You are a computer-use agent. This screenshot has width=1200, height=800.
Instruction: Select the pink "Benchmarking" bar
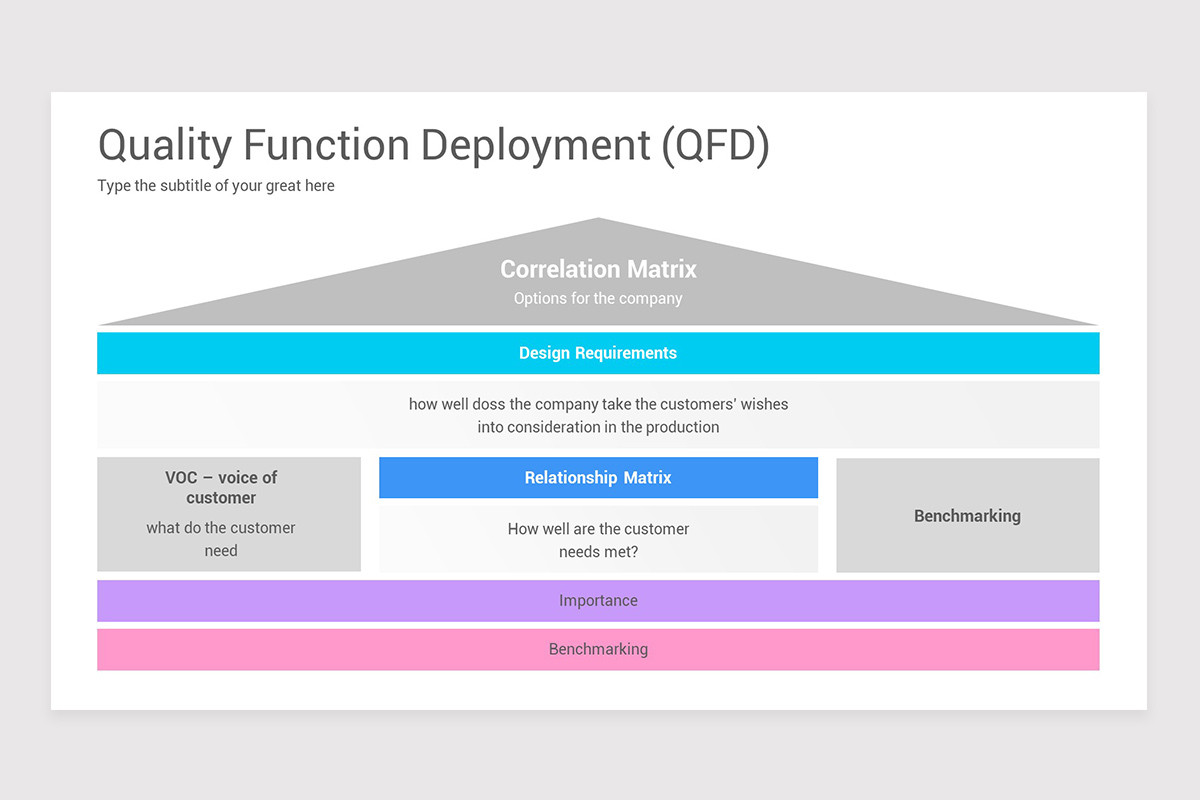[598, 649]
